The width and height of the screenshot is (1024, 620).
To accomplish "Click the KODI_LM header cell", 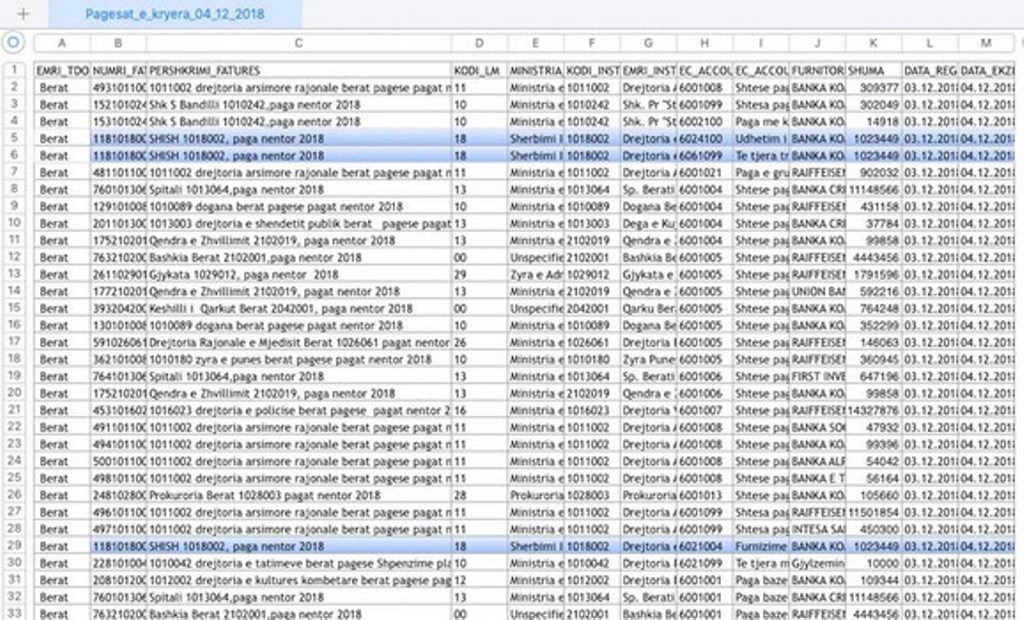I will [479, 71].
